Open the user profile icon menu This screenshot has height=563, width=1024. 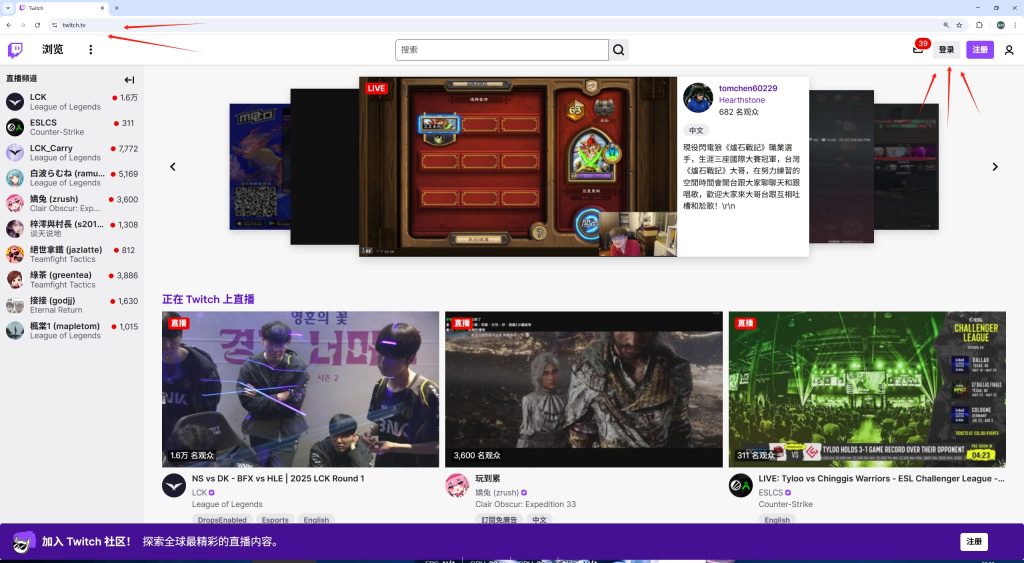pyautogui.click(x=1009, y=50)
